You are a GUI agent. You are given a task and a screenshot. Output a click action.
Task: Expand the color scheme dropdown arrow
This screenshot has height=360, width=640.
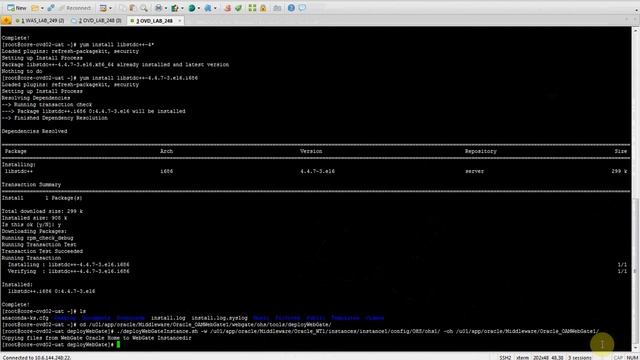coord(215,8)
